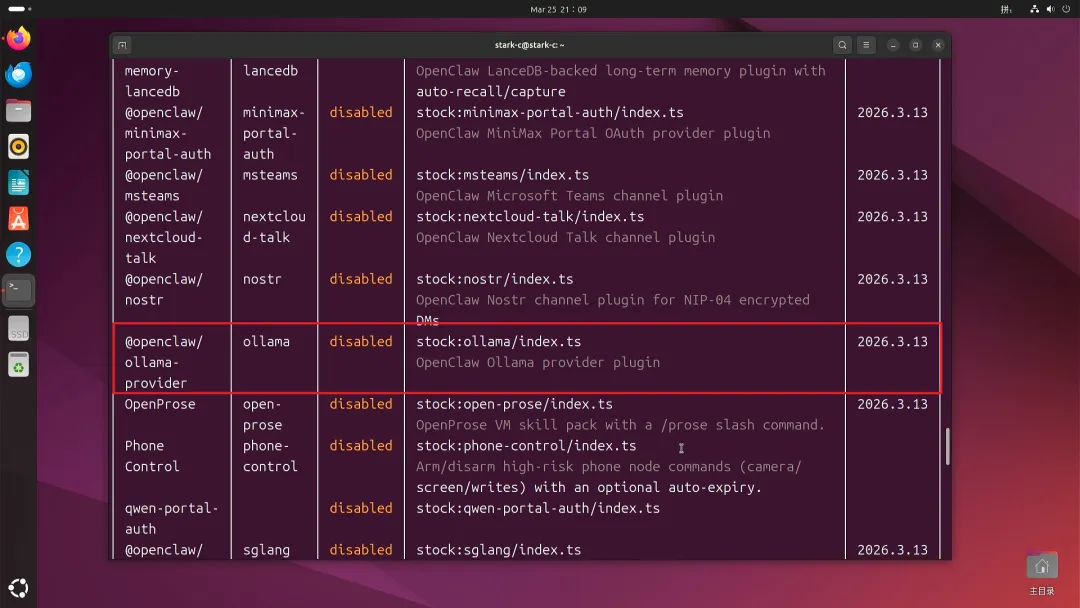Click the stock:msteams/index.ts text

503,175
